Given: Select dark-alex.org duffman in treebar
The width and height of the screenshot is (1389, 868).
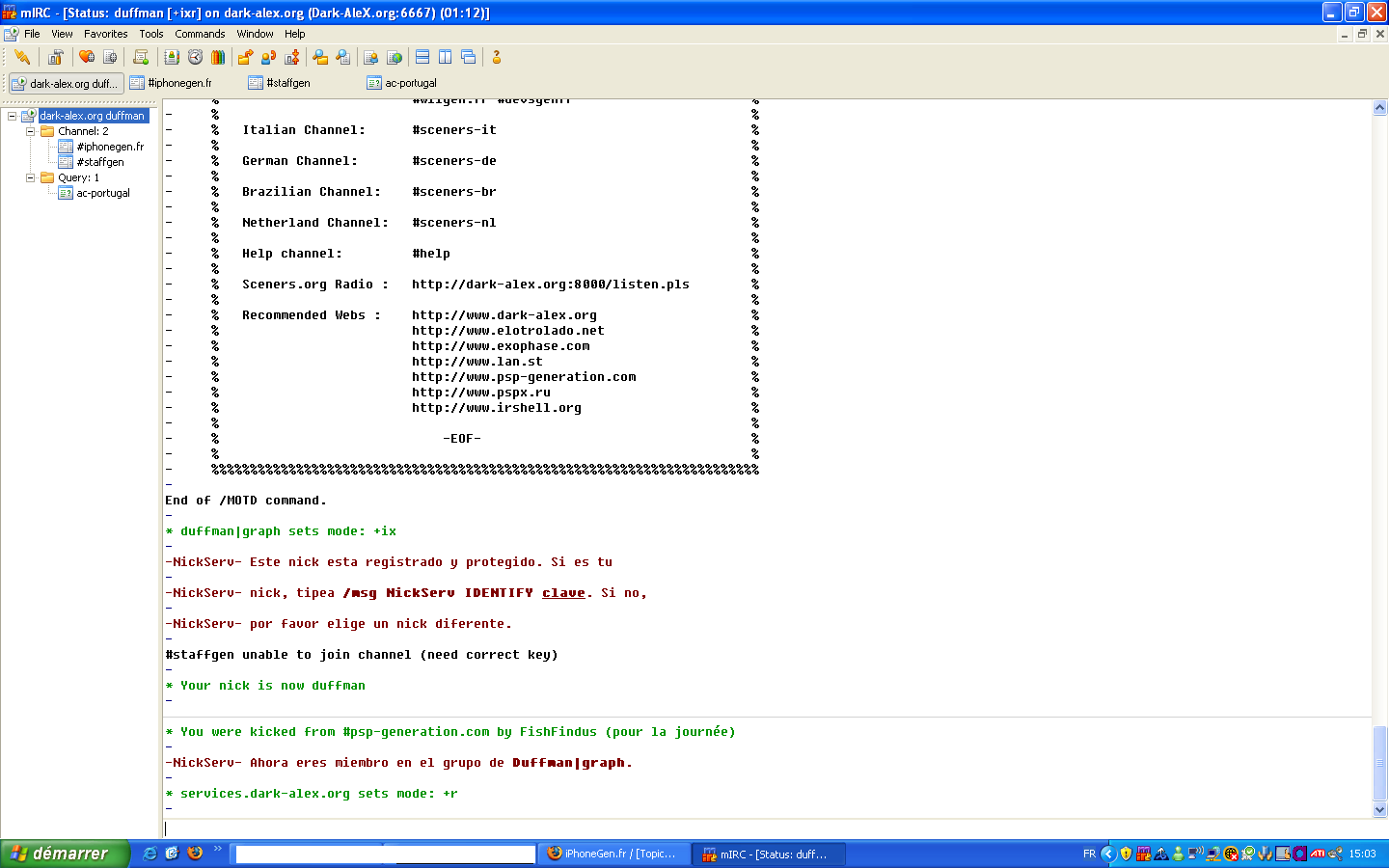Looking at the screenshot, I should [93, 116].
